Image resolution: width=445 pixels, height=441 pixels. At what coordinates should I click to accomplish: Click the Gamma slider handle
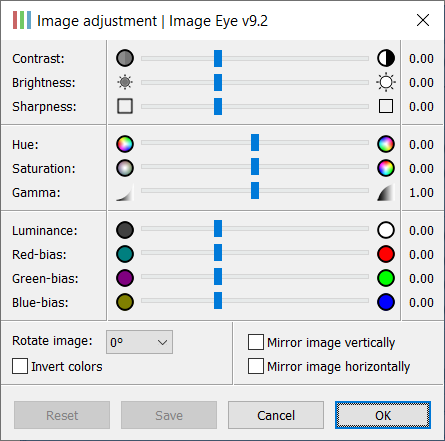coord(255,190)
